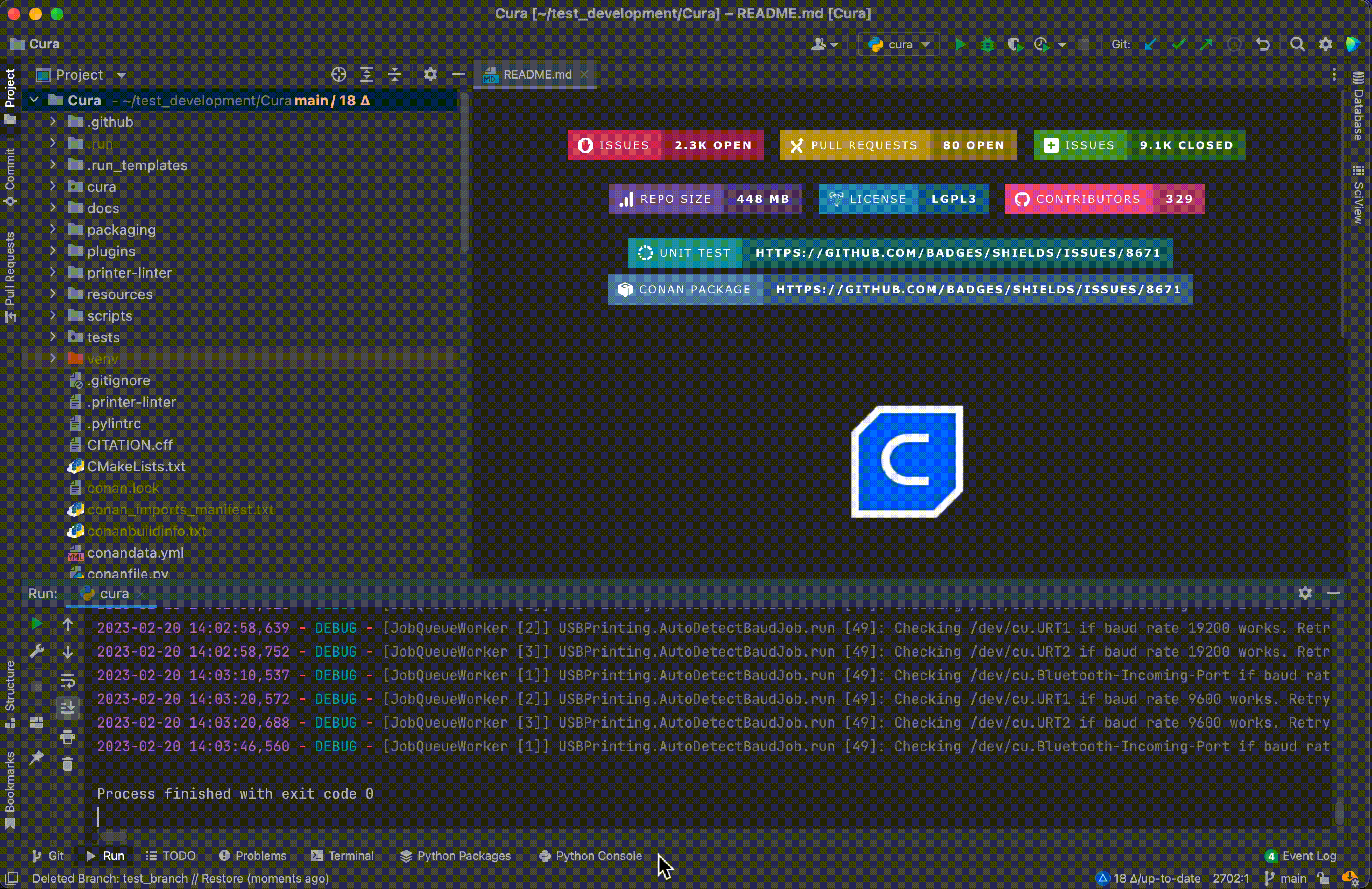Viewport: 1372px width, 889px height.
Task: Open the Database side panel
Action: tap(1359, 107)
